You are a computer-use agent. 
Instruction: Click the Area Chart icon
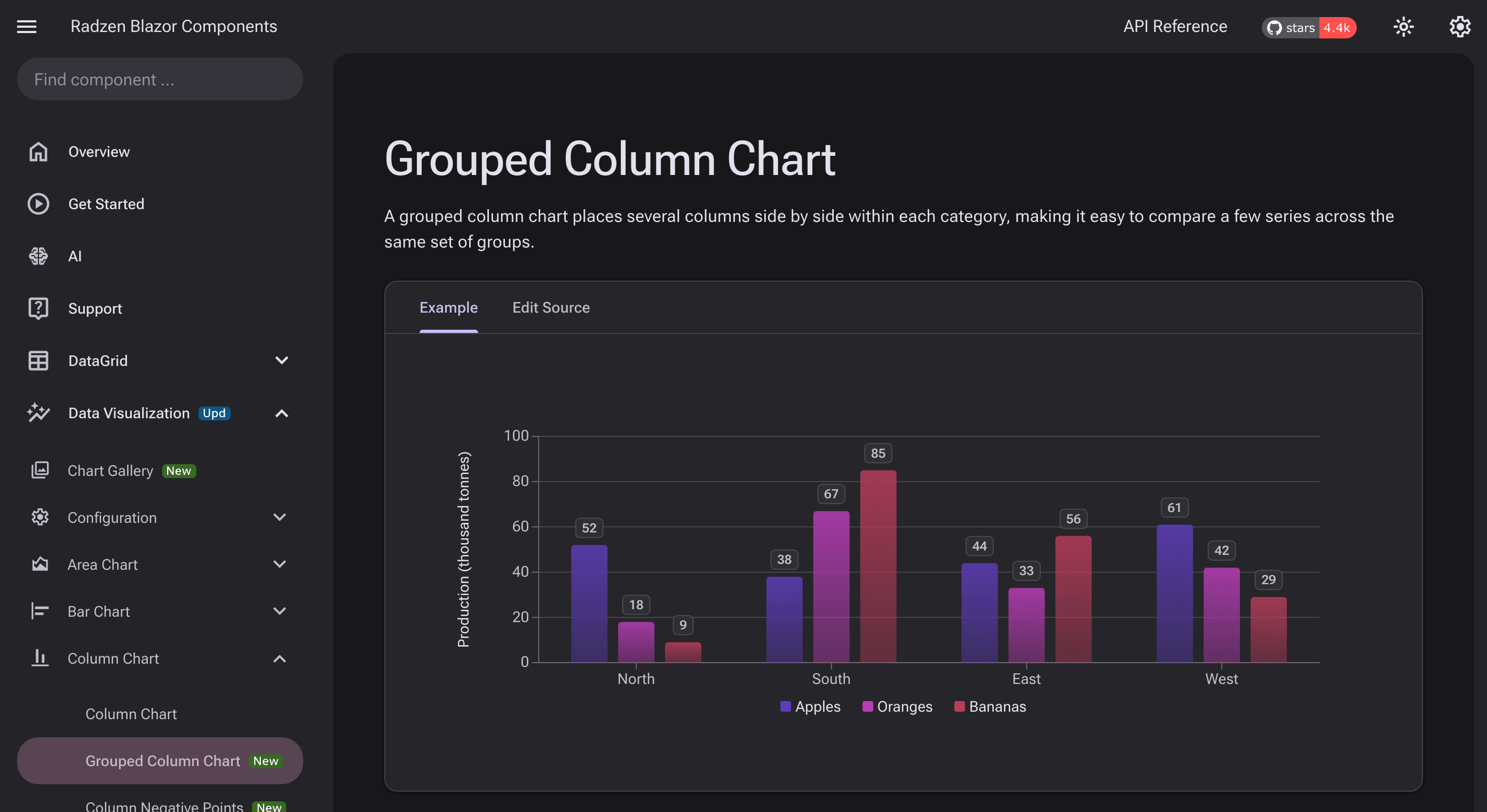[x=40, y=564]
